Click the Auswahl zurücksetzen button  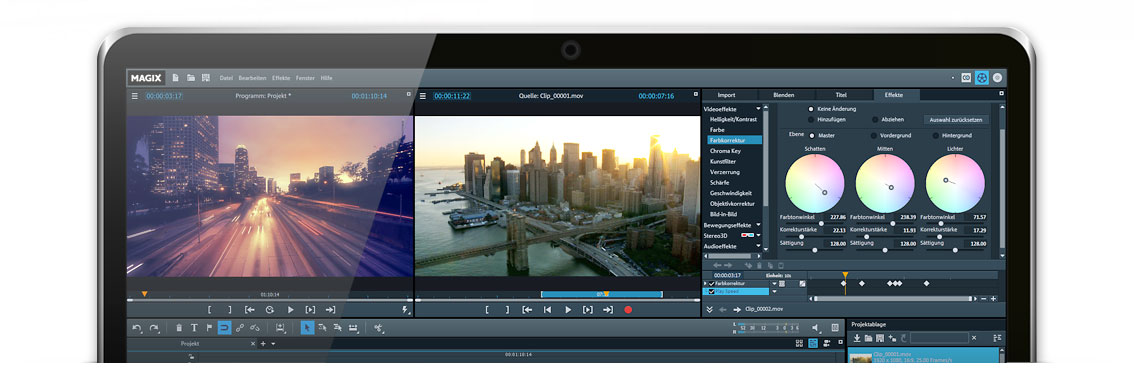pyautogui.click(x=956, y=119)
